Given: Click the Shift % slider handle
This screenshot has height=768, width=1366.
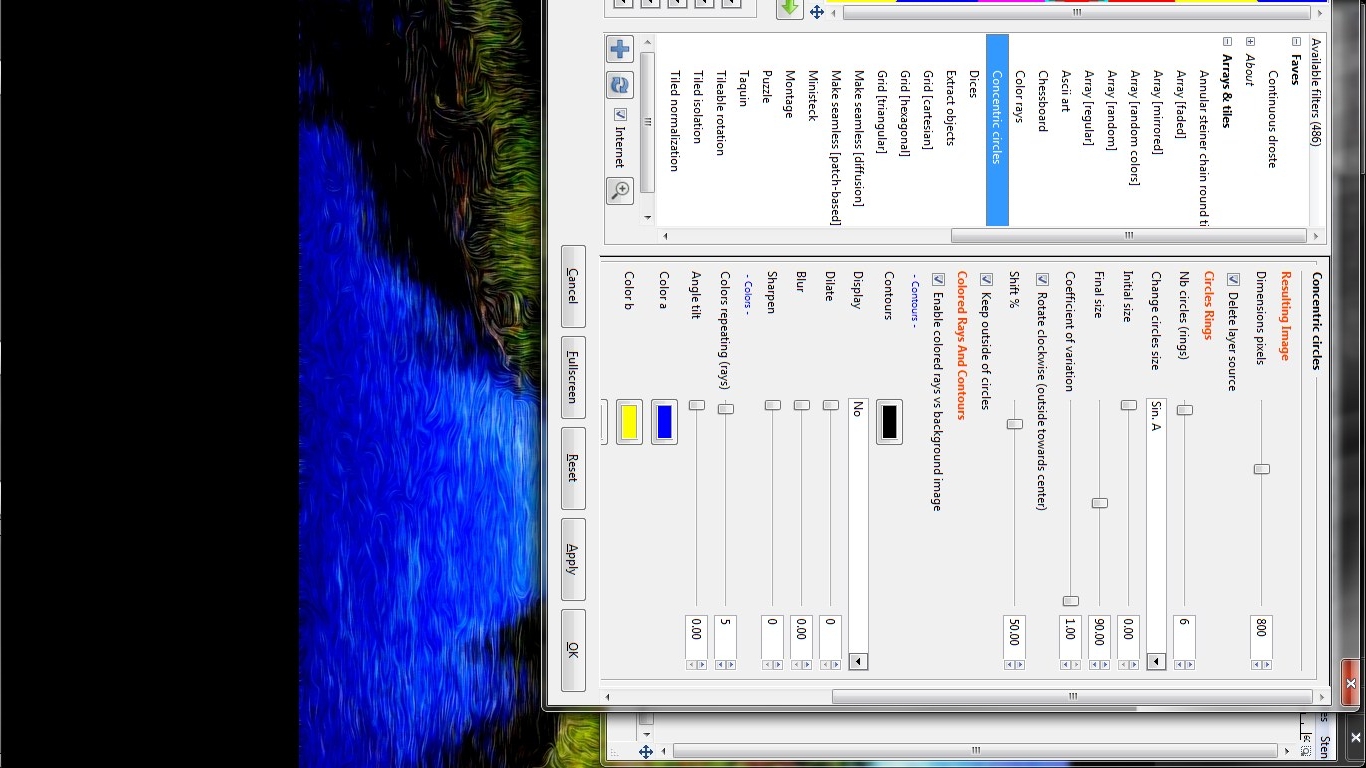Looking at the screenshot, I should point(1015,424).
